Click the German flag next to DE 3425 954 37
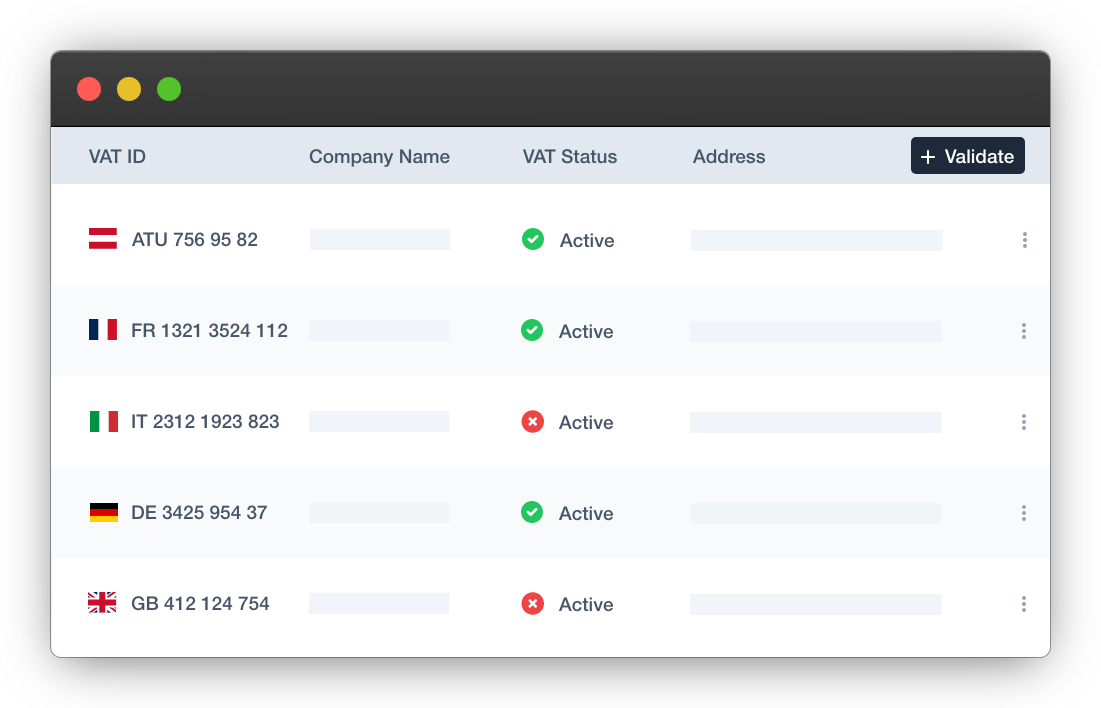The width and height of the screenshot is (1101, 708). [x=103, y=512]
